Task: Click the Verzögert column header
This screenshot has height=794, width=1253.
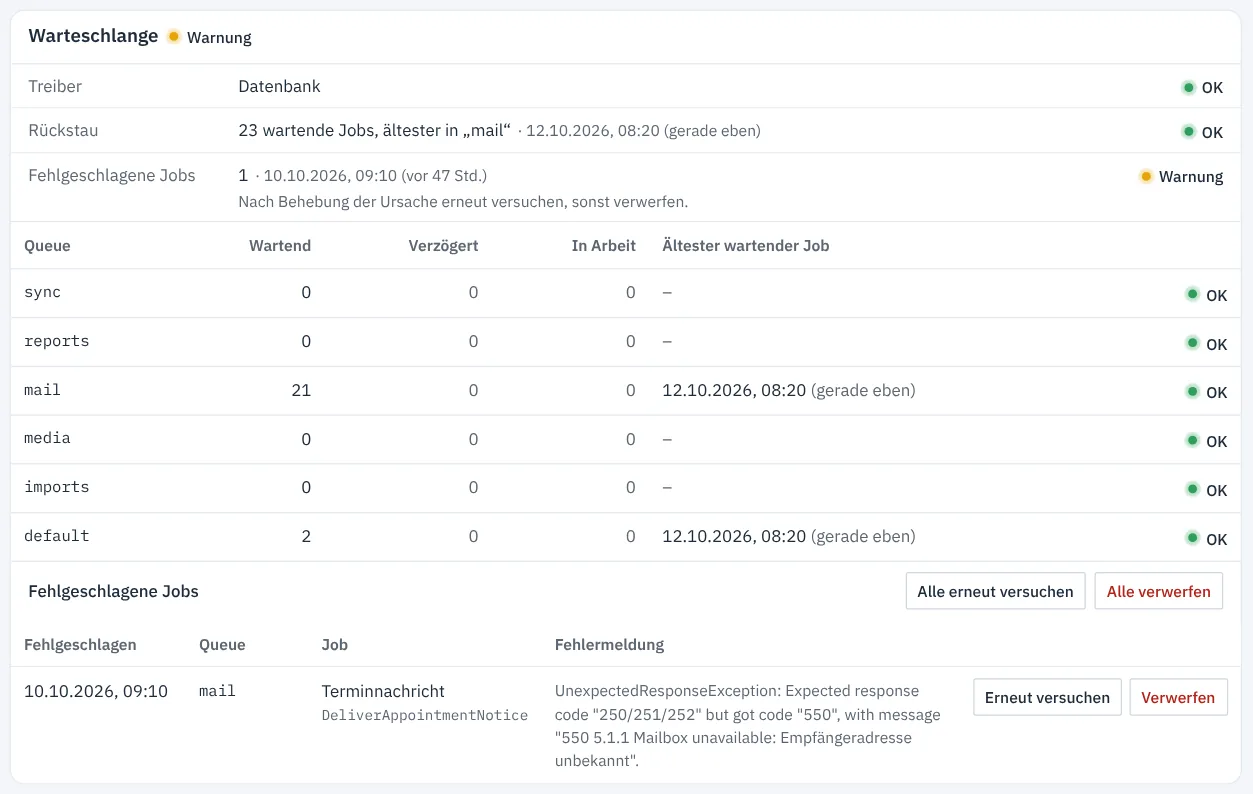Action: 443,245
